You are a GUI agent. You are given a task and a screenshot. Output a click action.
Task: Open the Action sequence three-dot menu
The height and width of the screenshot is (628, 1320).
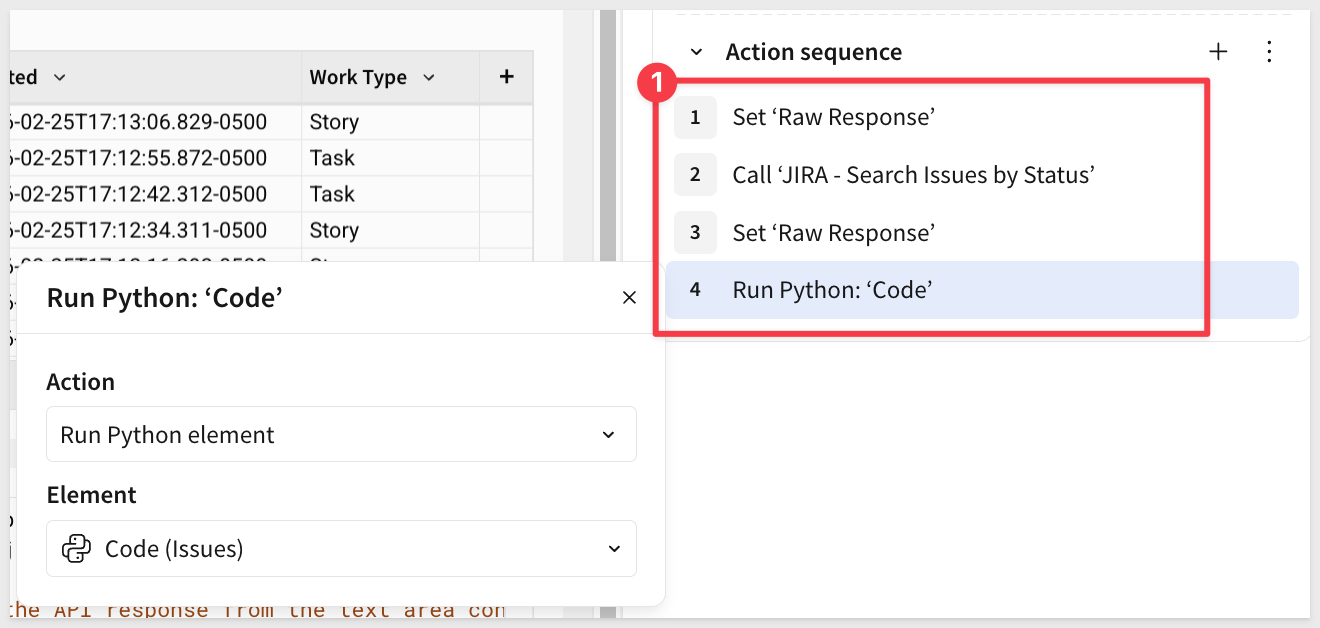coord(1269,52)
